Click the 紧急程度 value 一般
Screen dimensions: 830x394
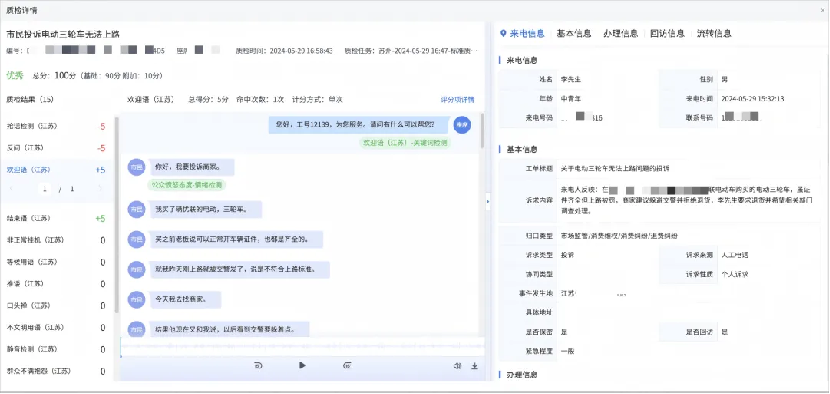[x=567, y=351]
